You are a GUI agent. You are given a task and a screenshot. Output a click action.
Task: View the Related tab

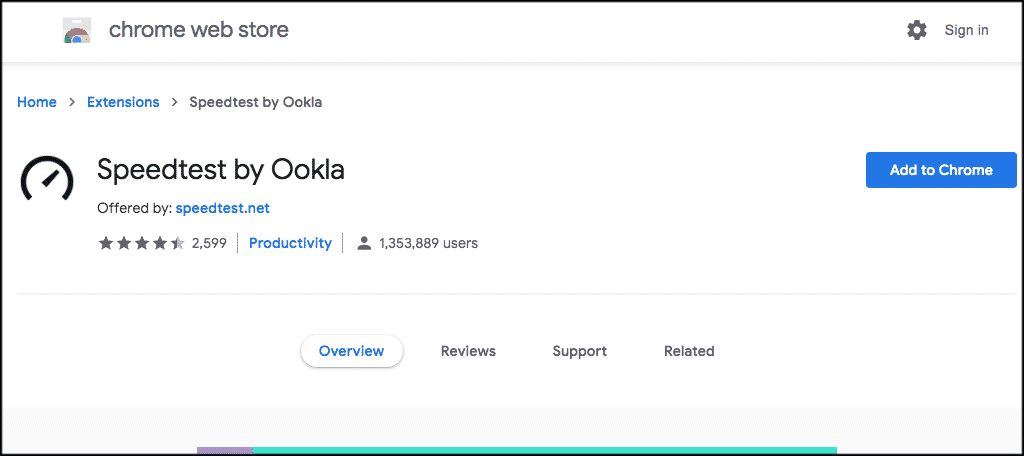point(689,351)
